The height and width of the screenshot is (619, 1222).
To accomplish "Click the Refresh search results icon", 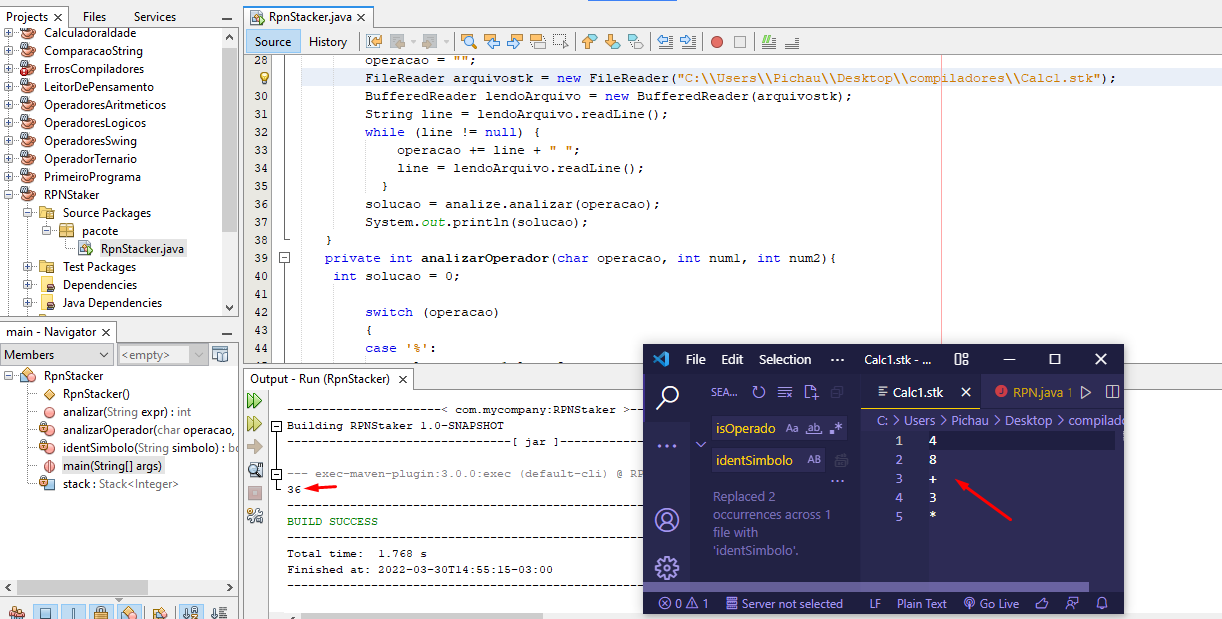I will [x=758, y=391].
